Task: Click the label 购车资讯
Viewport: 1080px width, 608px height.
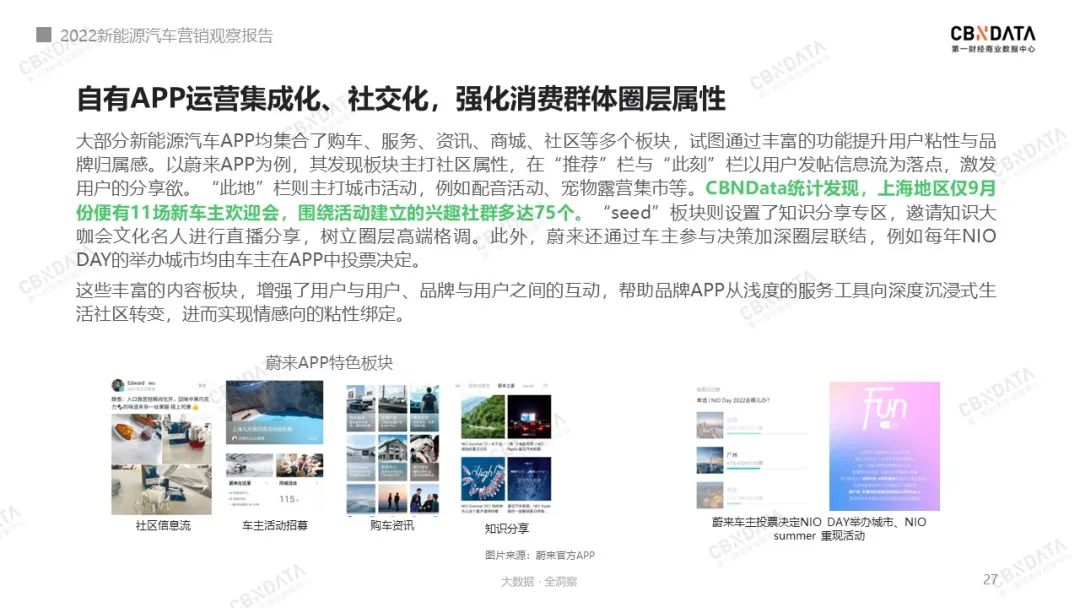Action: [392, 525]
